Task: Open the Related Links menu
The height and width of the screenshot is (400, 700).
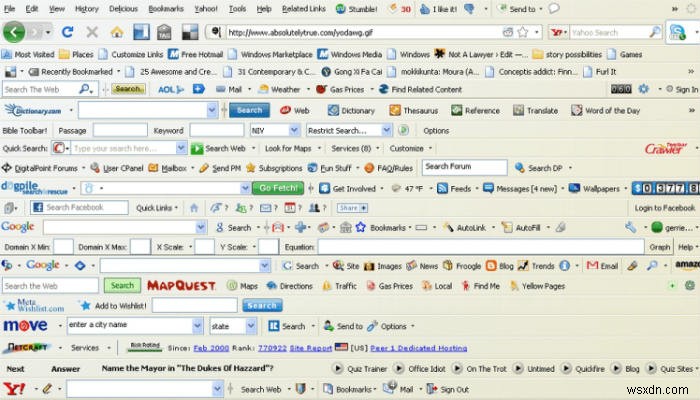Action: point(304,8)
